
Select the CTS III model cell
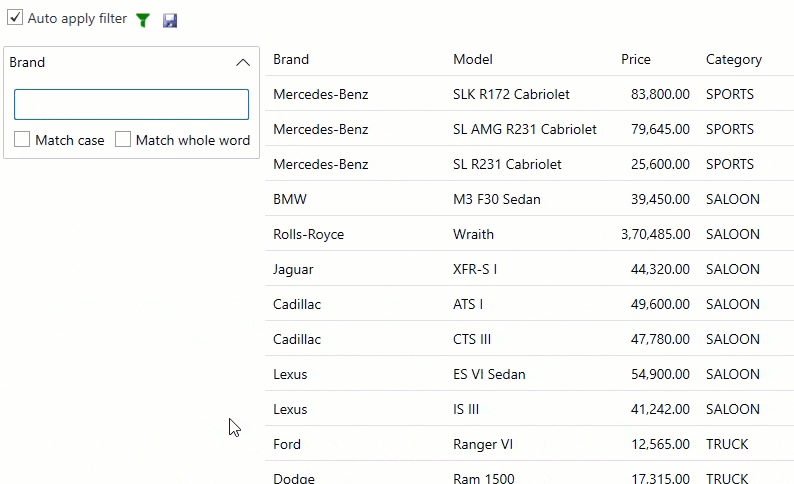tap(472, 339)
